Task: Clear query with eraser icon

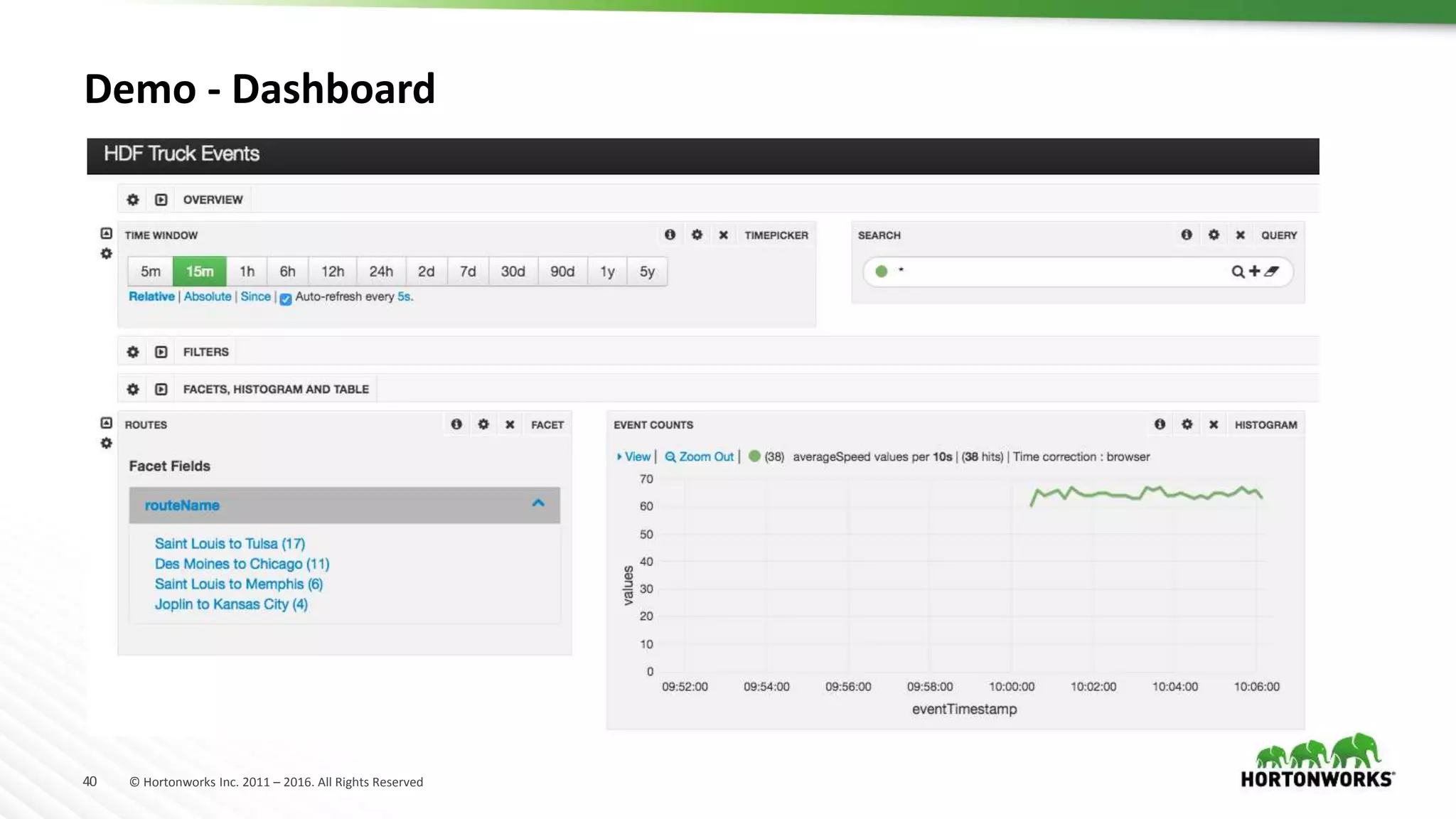Action: point(1271,271)
